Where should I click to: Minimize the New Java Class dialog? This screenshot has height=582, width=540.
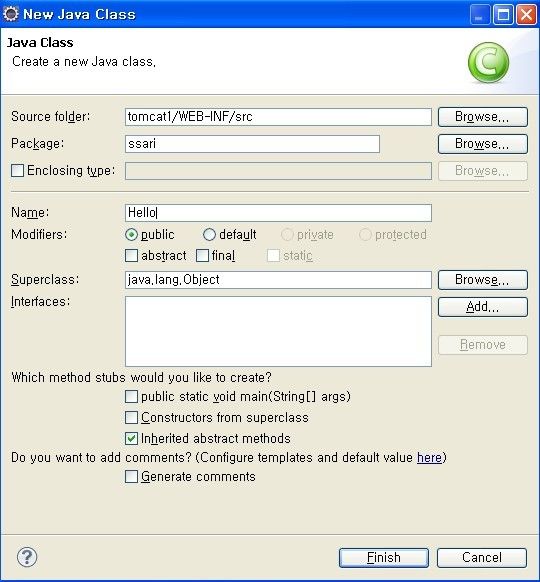pyautogui.click(x=480, y=15)
